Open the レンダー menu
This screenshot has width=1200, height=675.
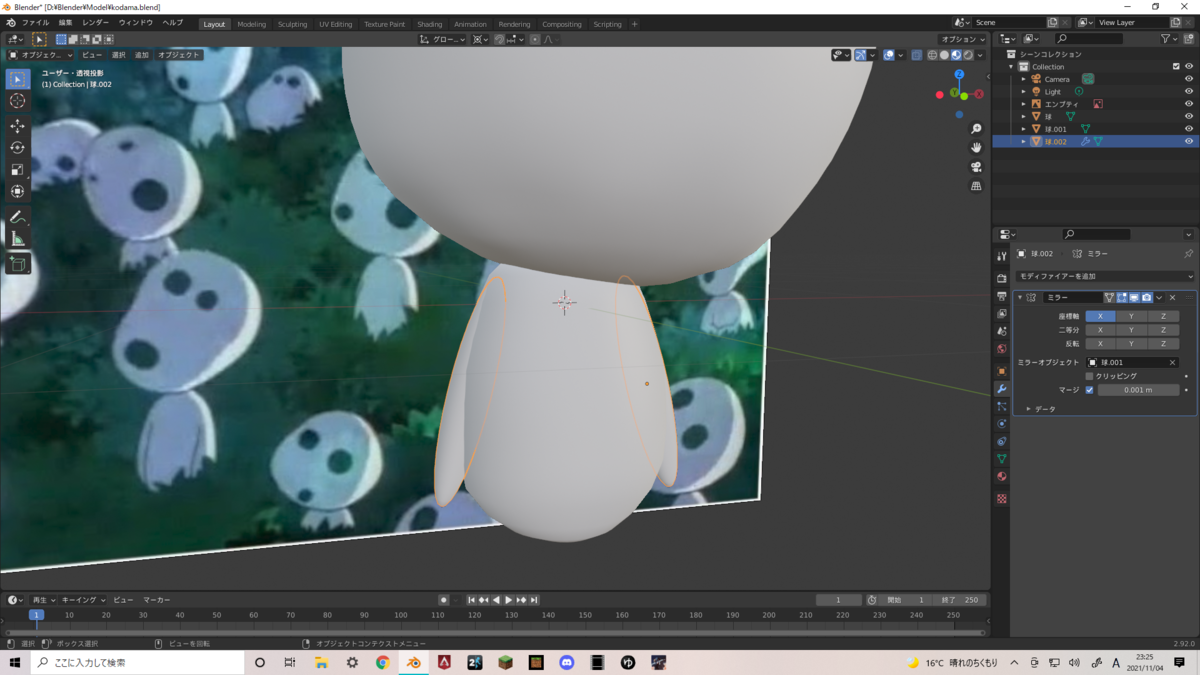click(95, 23)
